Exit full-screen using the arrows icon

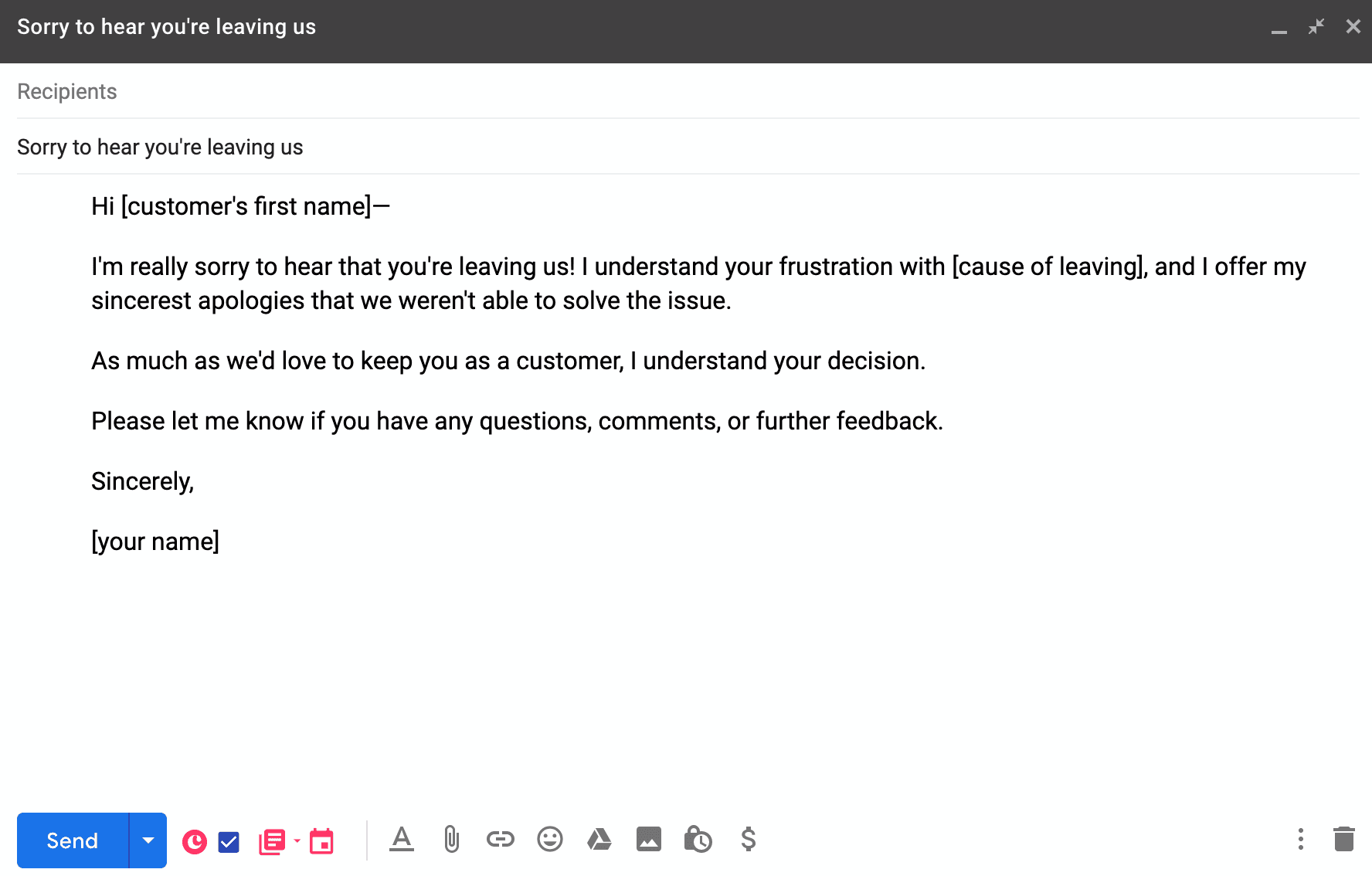tap(1316, 27)
